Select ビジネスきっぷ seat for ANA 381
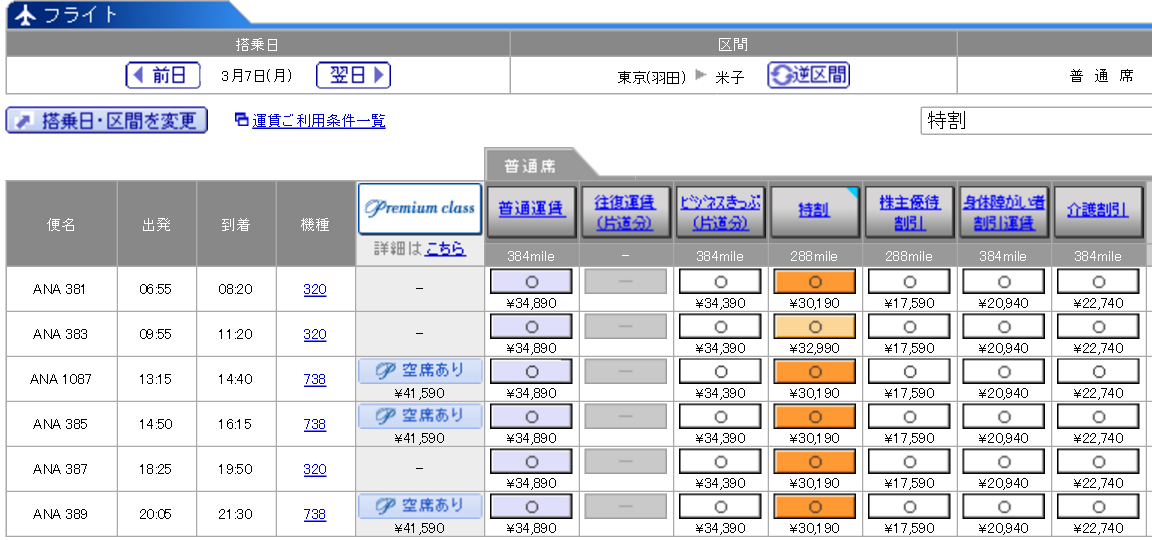The image size is (1152, 540). point(721,282)
